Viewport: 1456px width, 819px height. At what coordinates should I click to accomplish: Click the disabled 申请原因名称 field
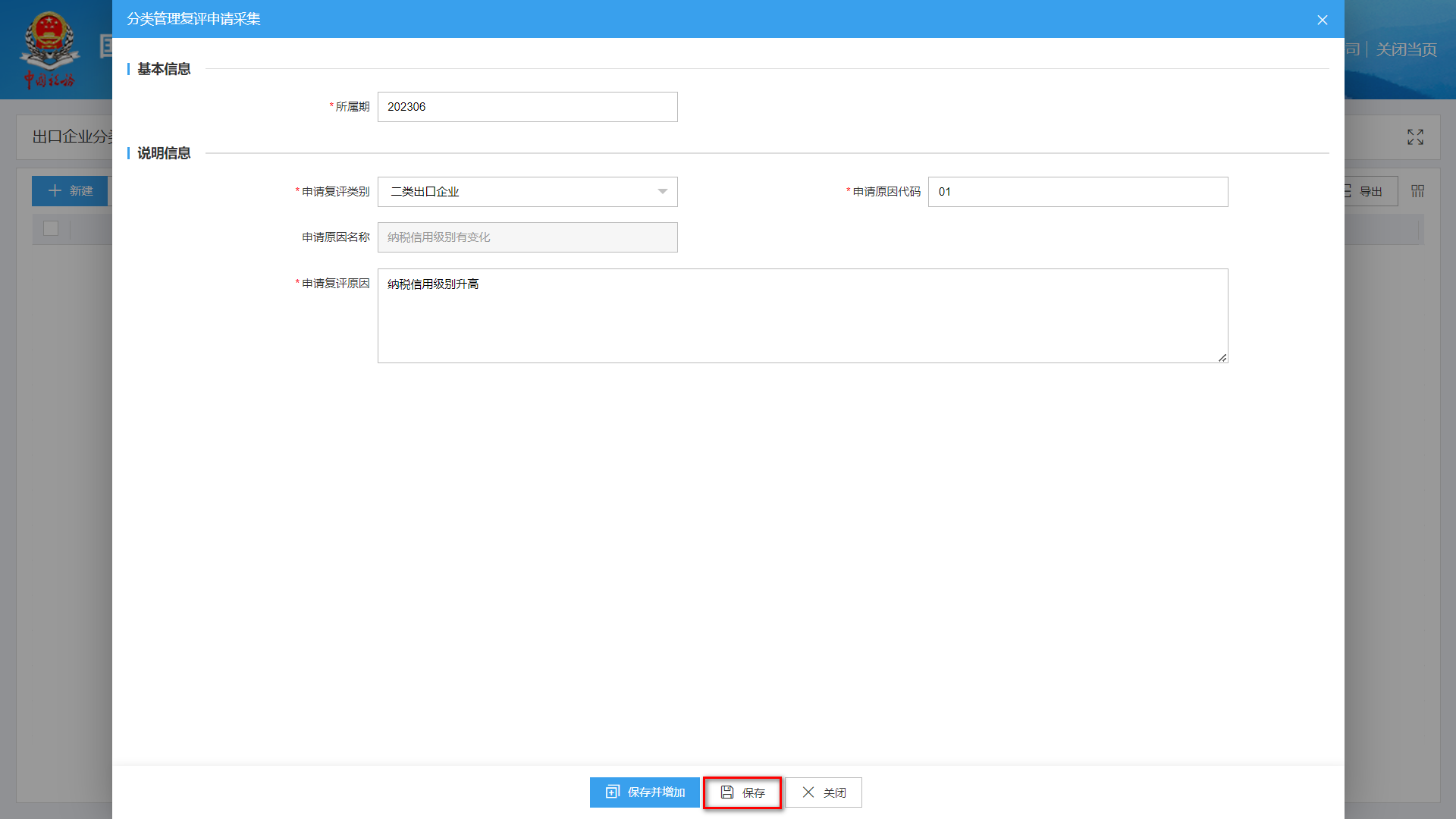tap(527, 237)
